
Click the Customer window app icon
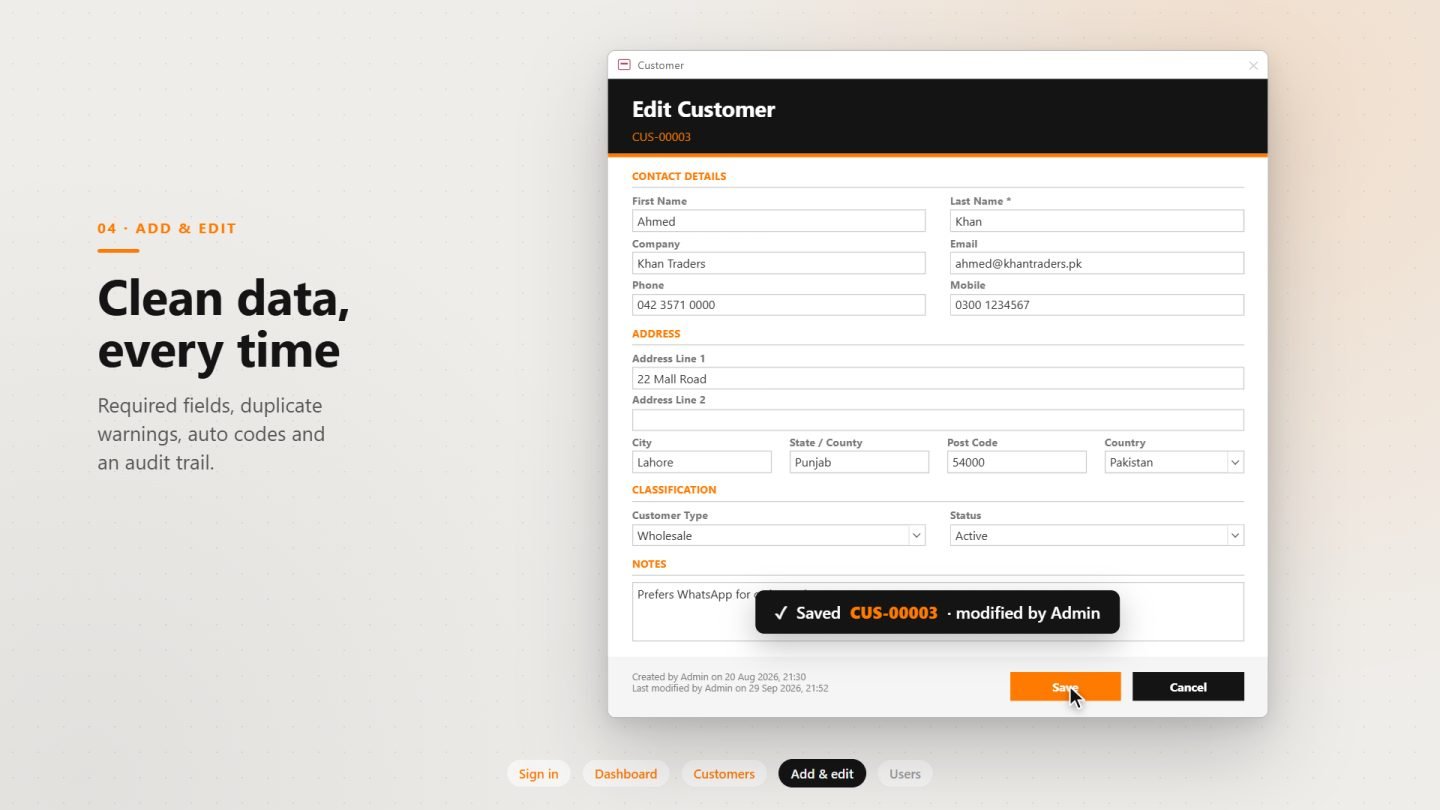point(624,65)
